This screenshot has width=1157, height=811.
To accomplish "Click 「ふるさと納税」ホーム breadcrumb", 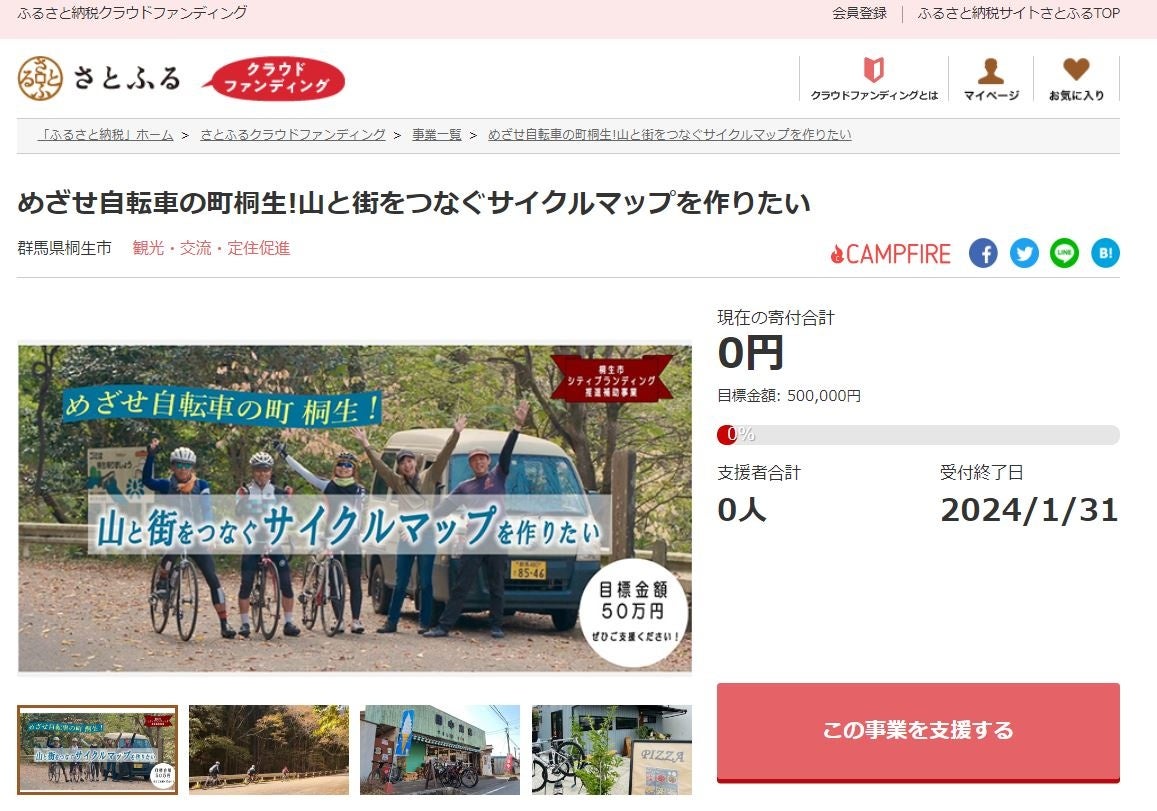I will pos(106,135).
